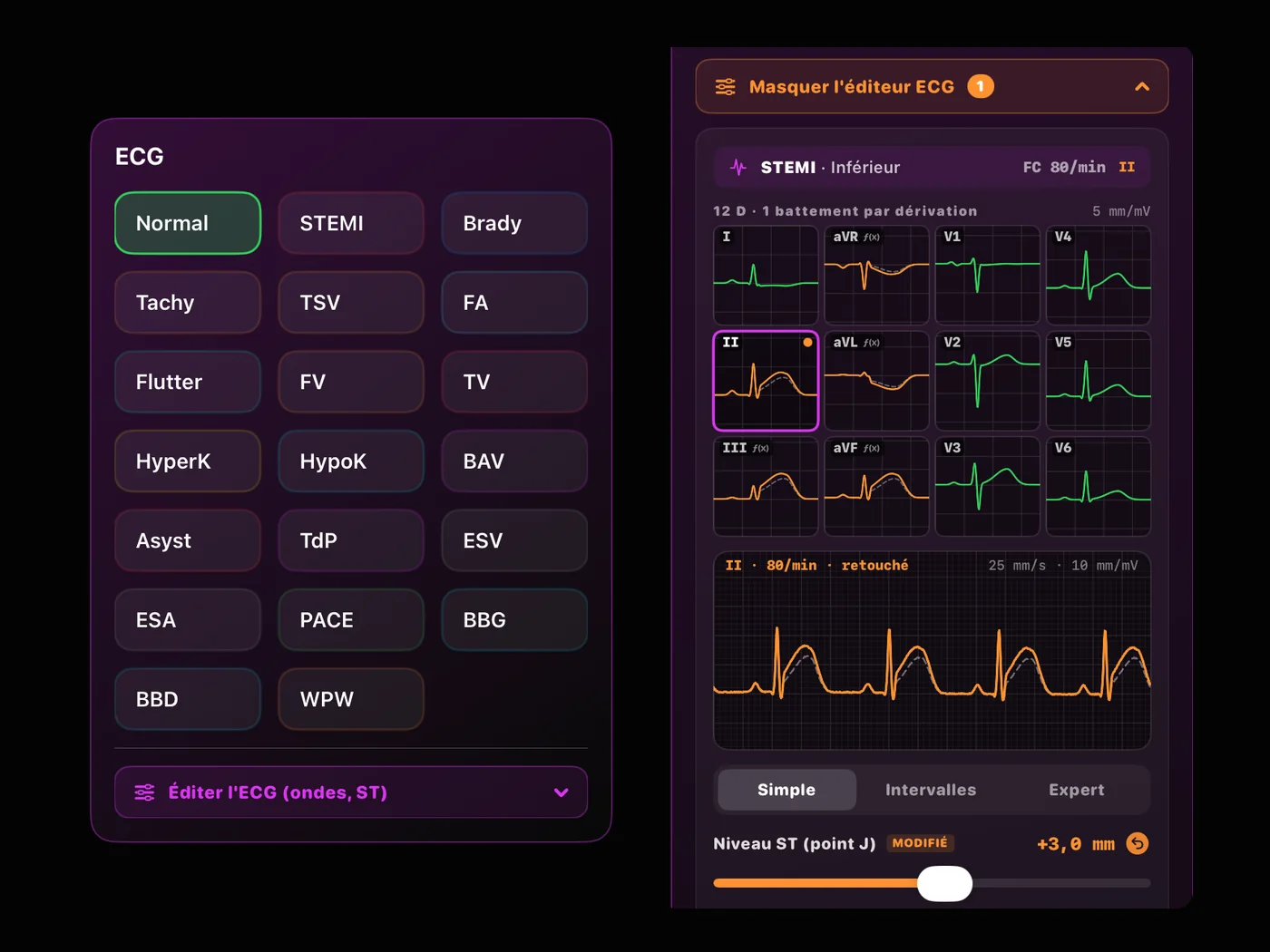Select the Tachy rhythm preset
Image resolution: width=1270 pixels, height=952 pixels.
188,303
